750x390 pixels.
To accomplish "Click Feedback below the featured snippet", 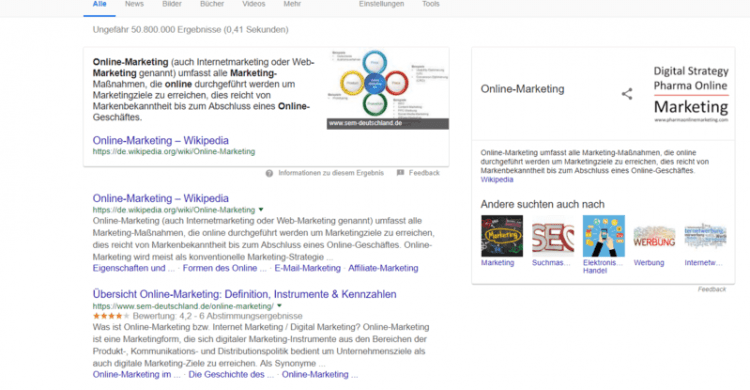I will [x=424, y=173].
